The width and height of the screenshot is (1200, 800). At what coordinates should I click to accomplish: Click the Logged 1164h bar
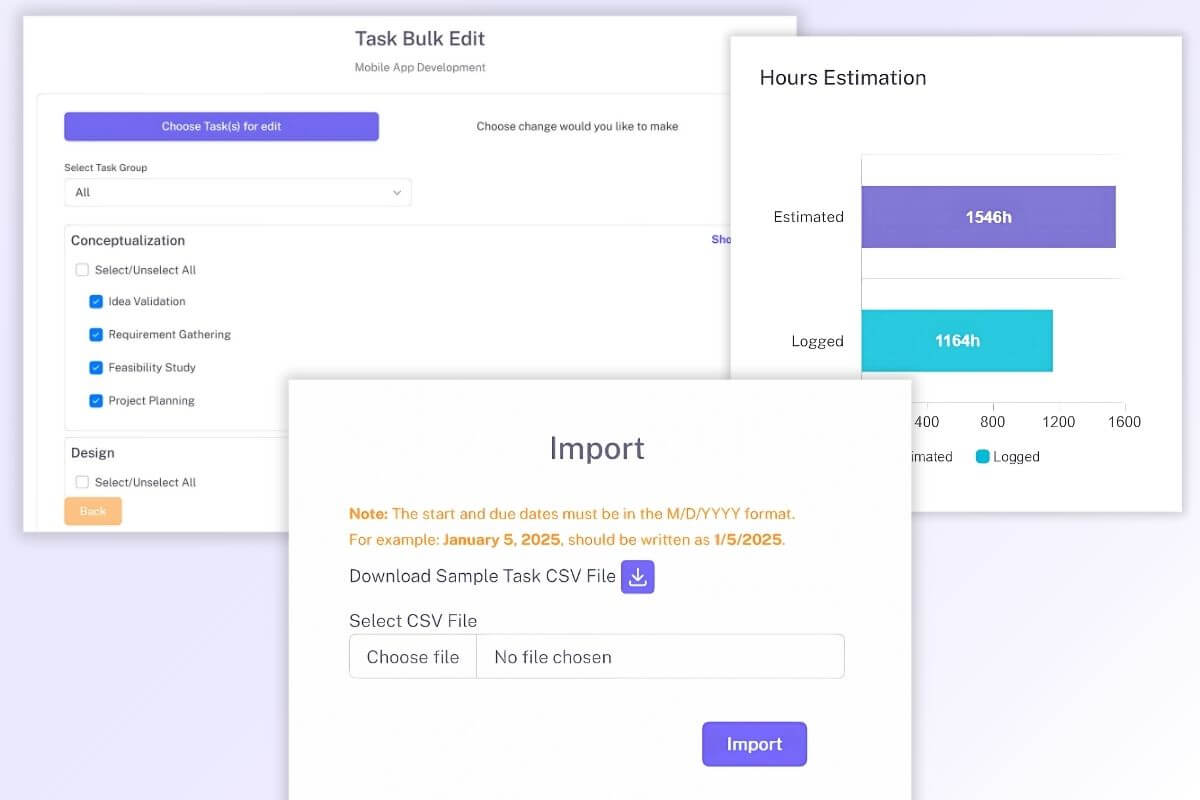point(956,341)
